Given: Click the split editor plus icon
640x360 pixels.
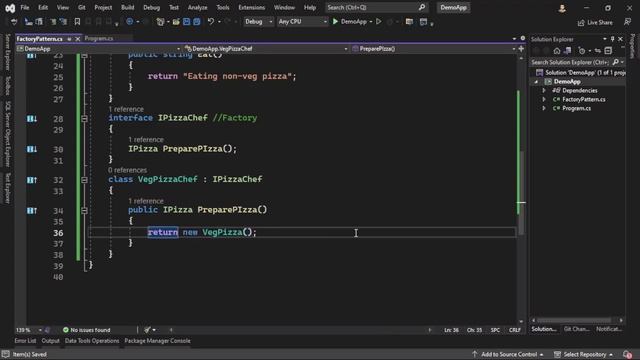Looking at the screenshot, I should click(x=521, y=49).
